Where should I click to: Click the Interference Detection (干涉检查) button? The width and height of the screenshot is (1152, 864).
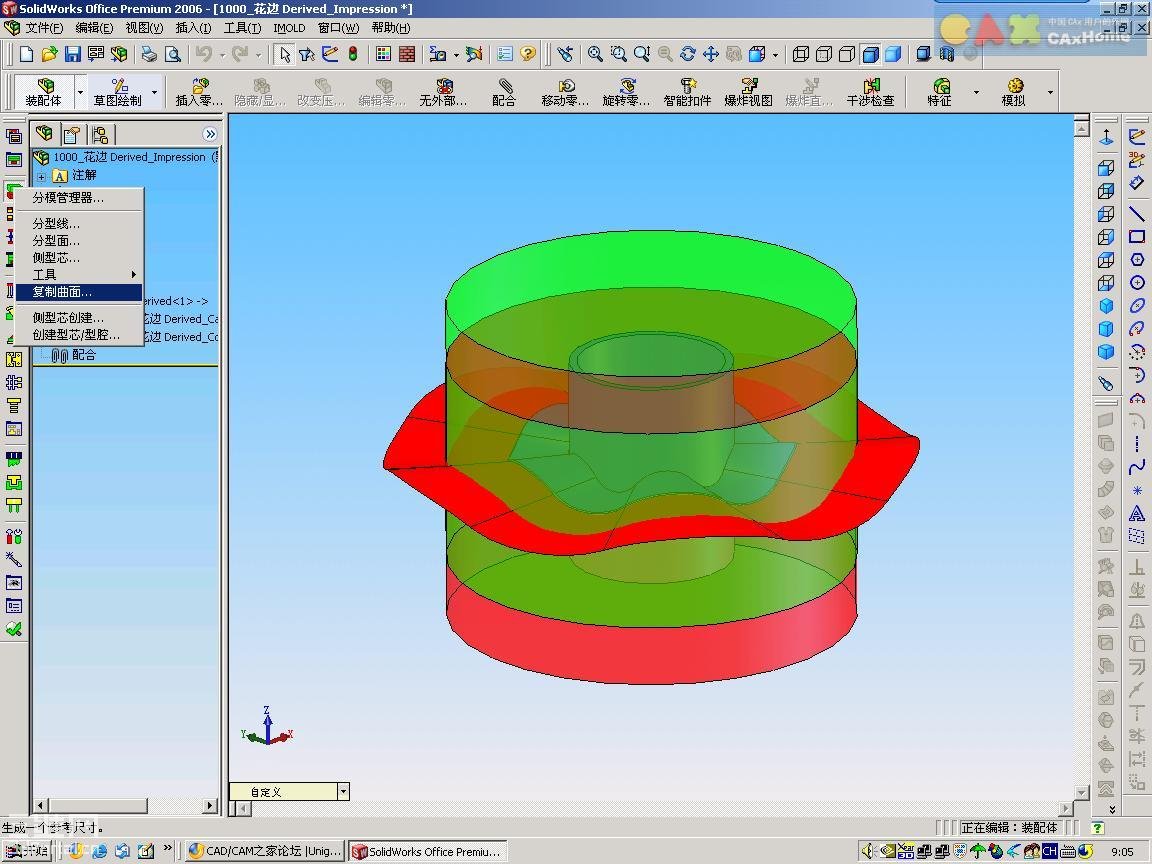870,92
